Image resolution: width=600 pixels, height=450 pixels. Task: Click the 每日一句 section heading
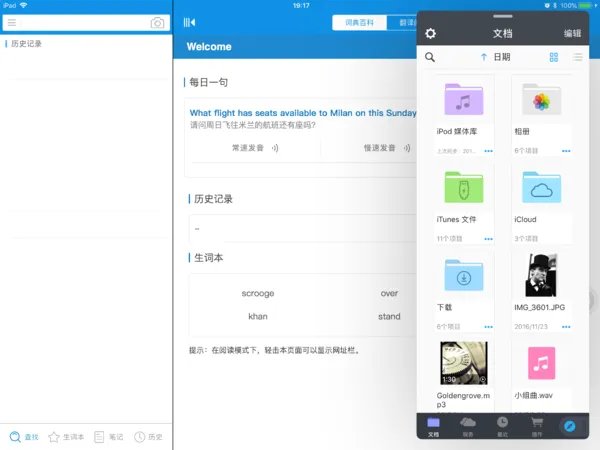click(209, 82)
